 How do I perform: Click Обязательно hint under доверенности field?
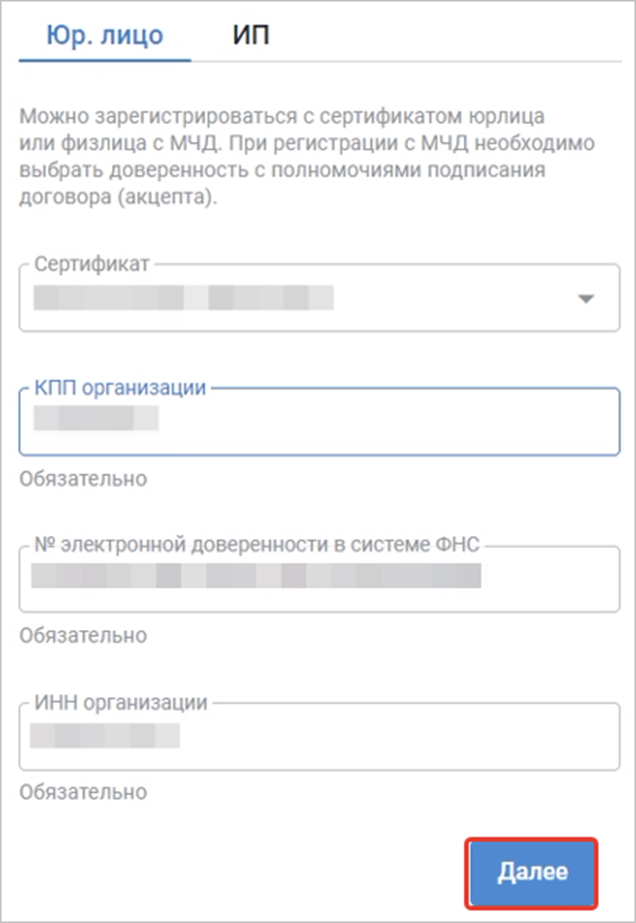(x=83, y=635)
